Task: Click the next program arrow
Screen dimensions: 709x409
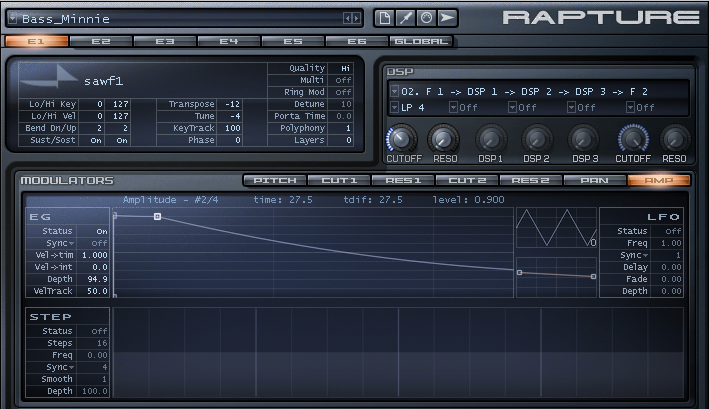Action: coord(356,19)
